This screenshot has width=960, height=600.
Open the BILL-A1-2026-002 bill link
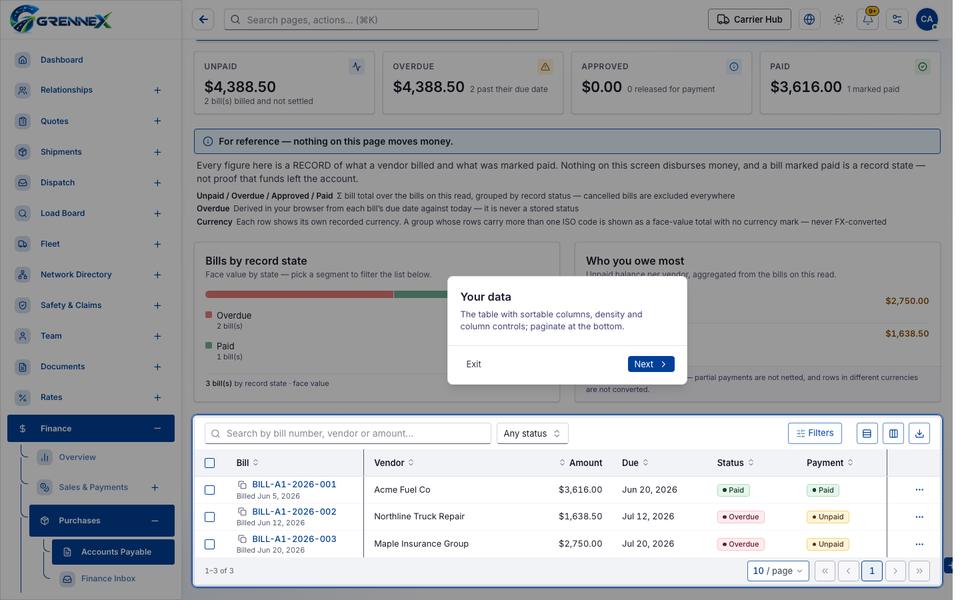coord(294,512)
